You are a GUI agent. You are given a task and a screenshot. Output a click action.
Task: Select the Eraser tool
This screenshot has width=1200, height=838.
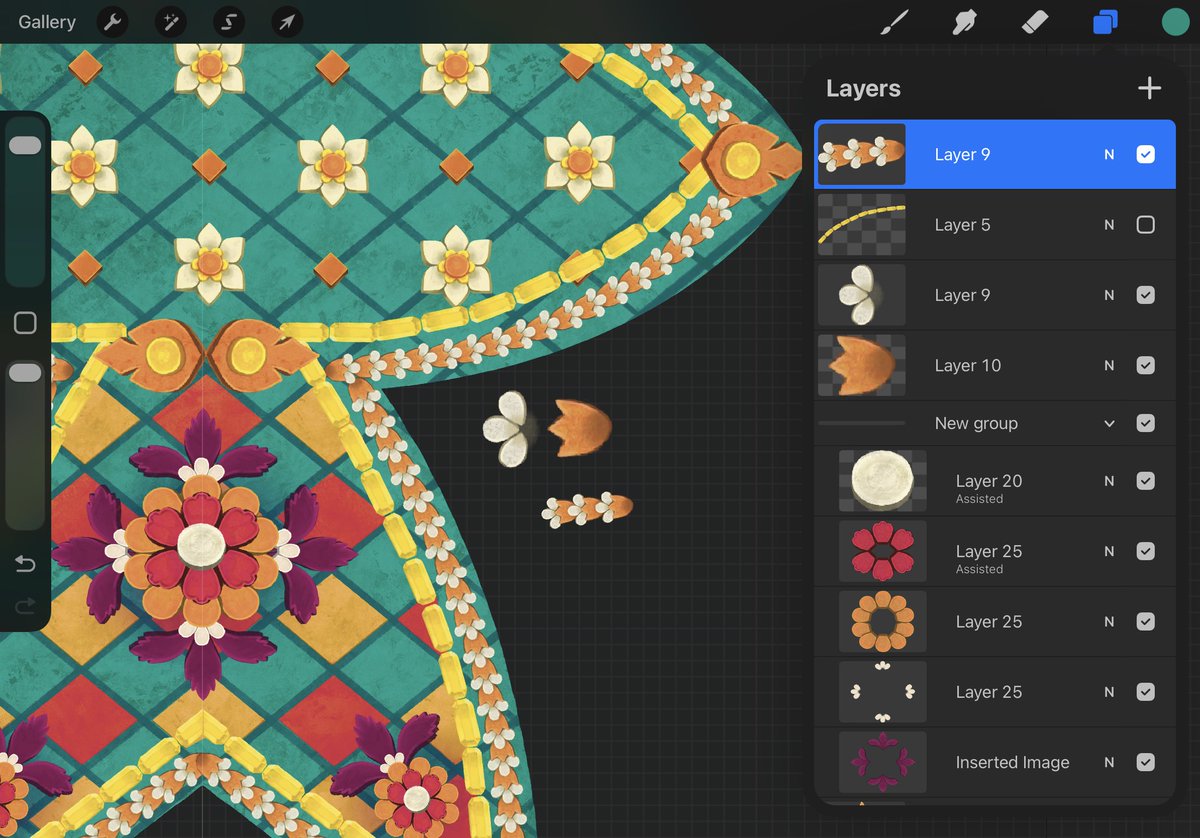coord(1035,22)
